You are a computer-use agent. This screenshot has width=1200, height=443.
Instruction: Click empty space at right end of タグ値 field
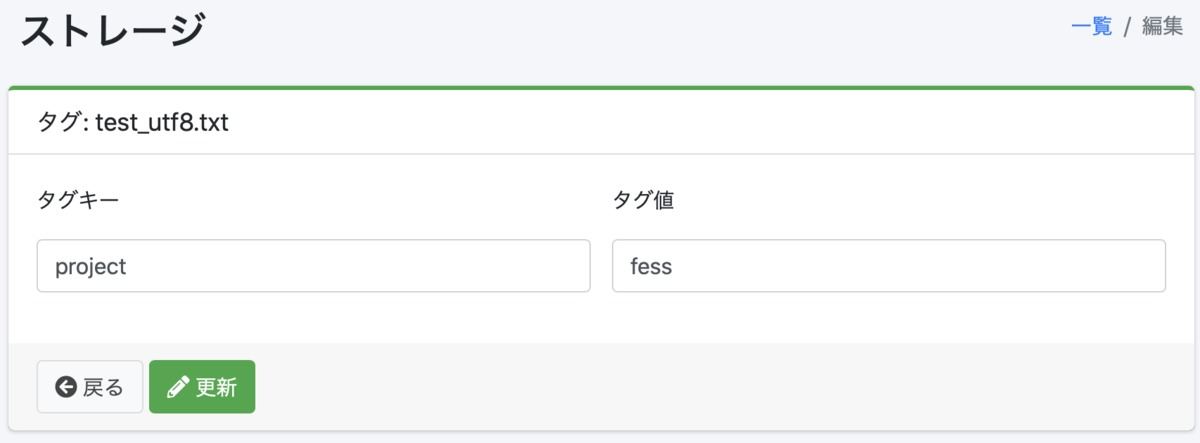(1100, 266)
